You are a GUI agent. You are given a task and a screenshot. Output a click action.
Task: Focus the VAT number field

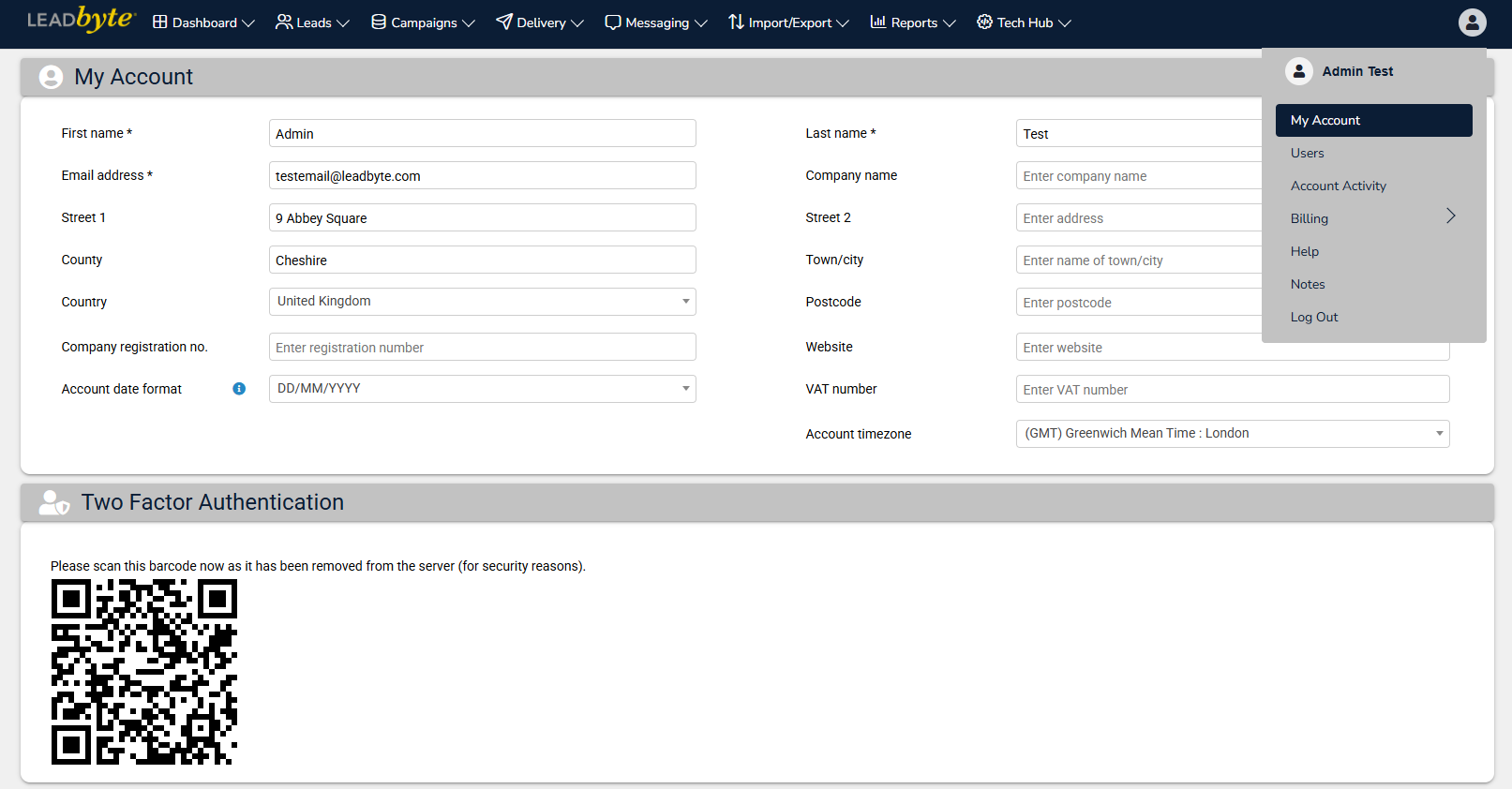[x=1233, y=389]
